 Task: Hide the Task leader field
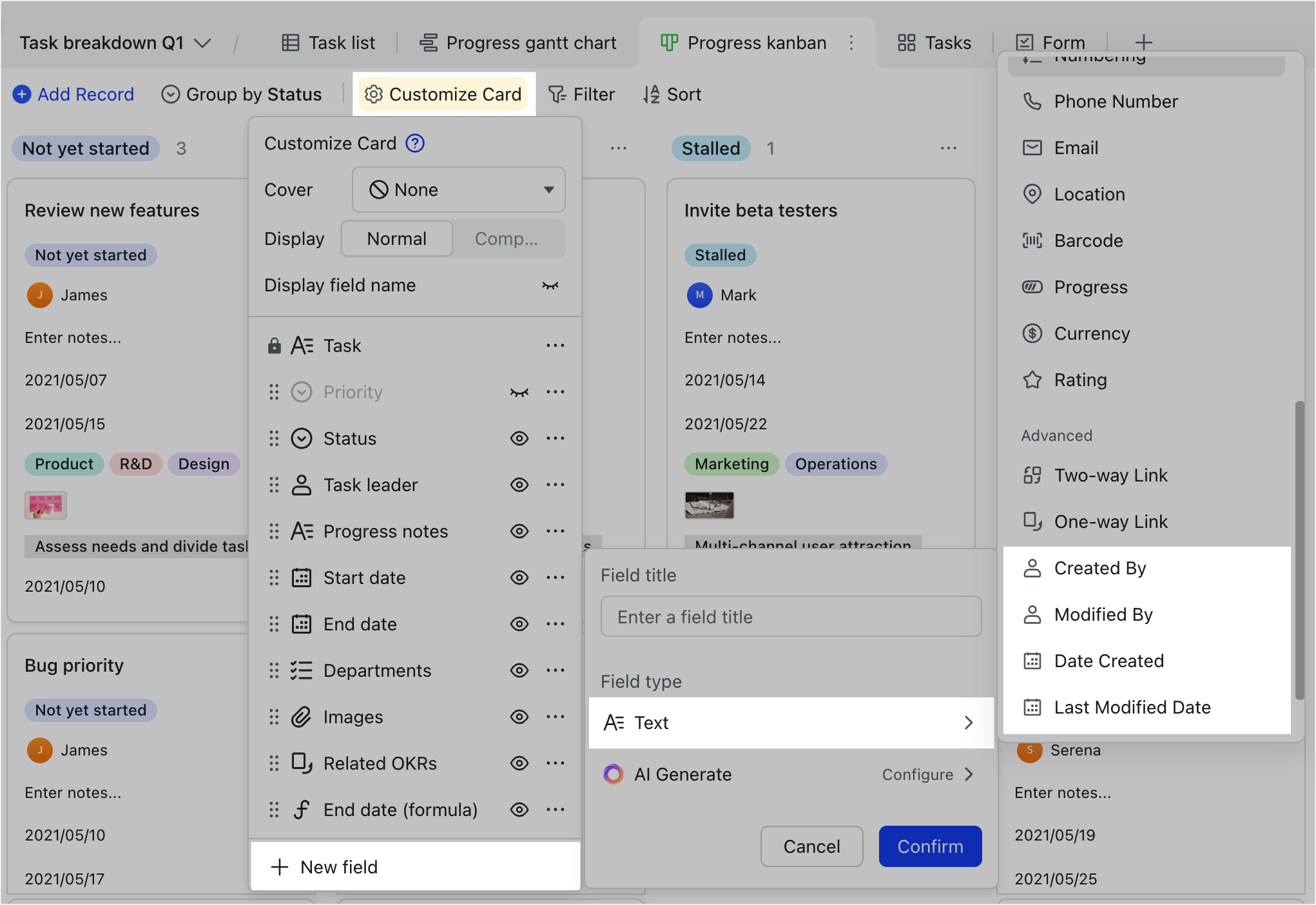click(519, 485)
